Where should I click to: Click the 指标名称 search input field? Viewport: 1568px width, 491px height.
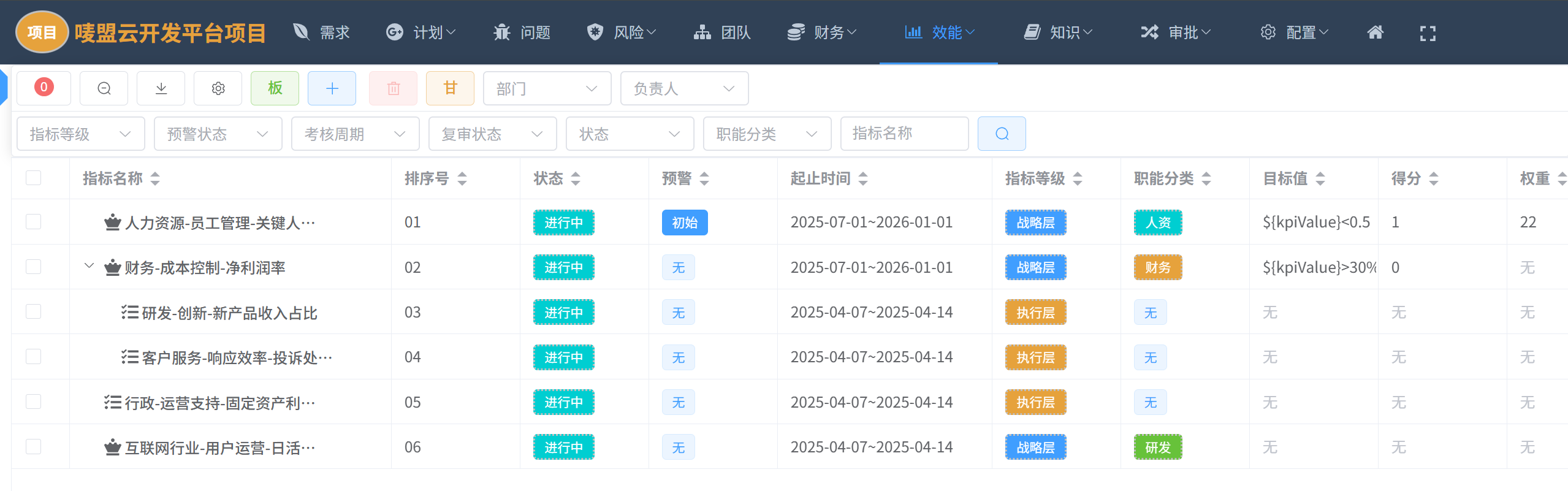[x=904, y=134]
